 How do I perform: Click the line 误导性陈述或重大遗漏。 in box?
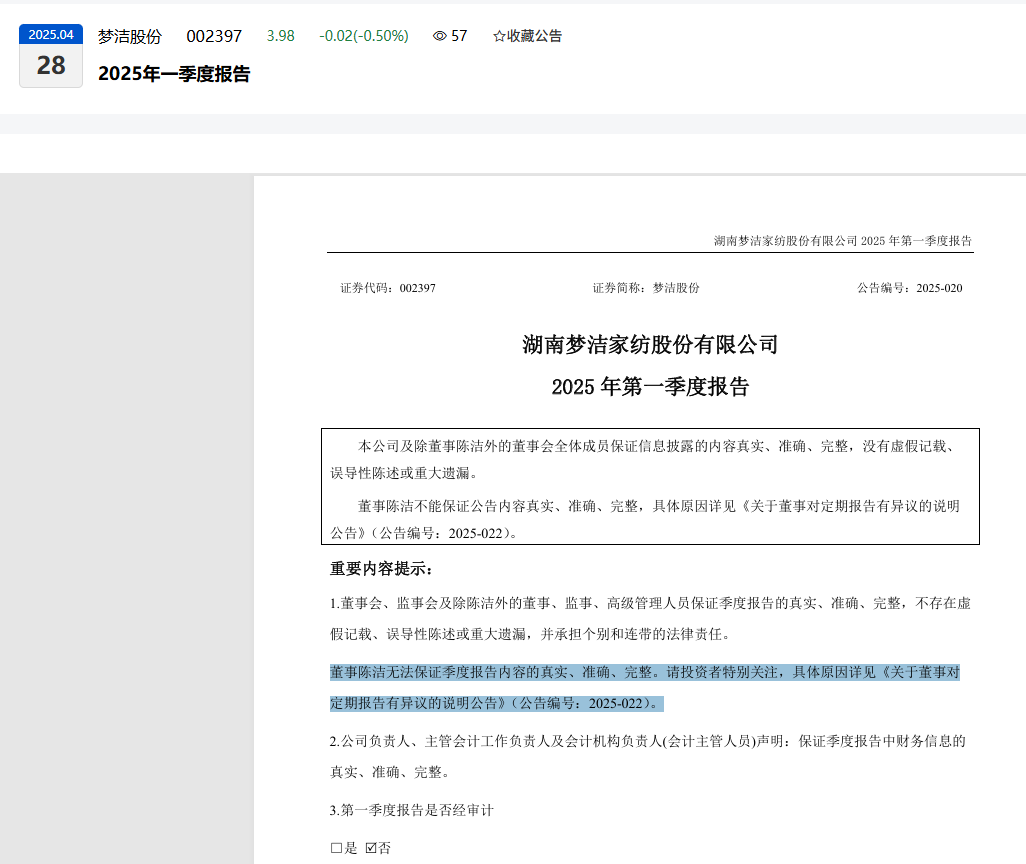(405, 473)
